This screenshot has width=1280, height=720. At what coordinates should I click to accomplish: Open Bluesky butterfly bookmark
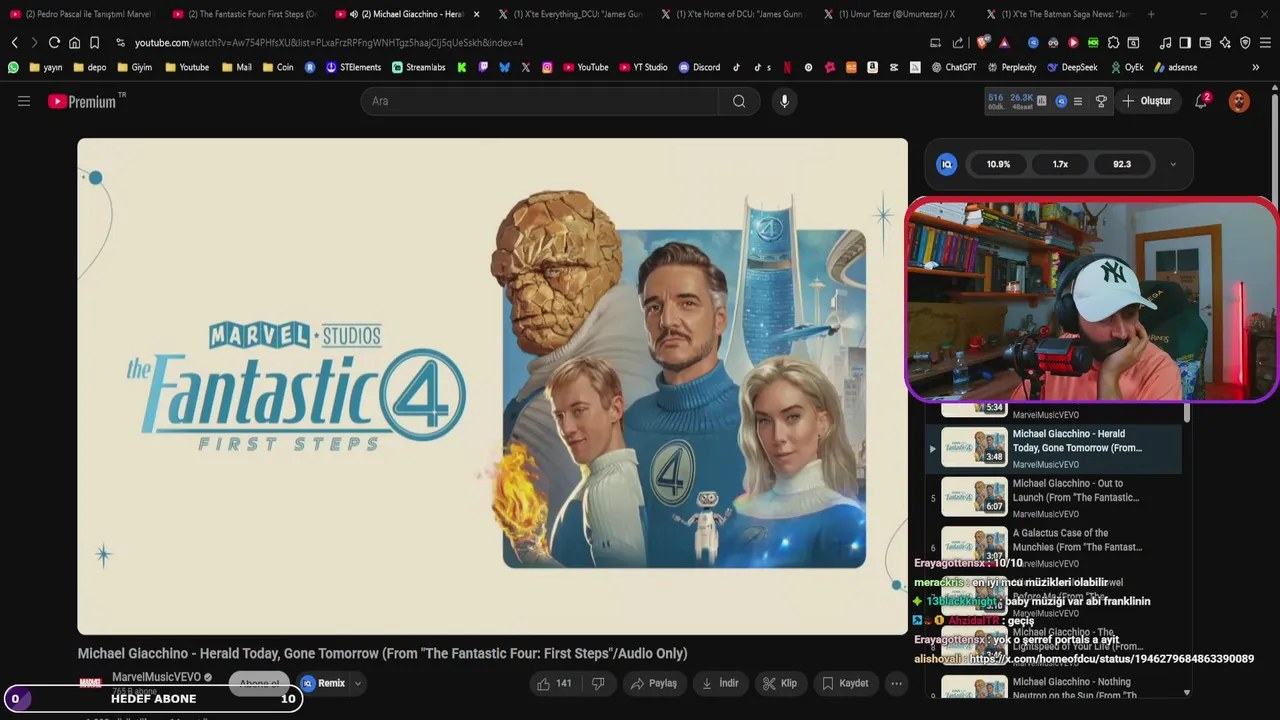(504, 67)
